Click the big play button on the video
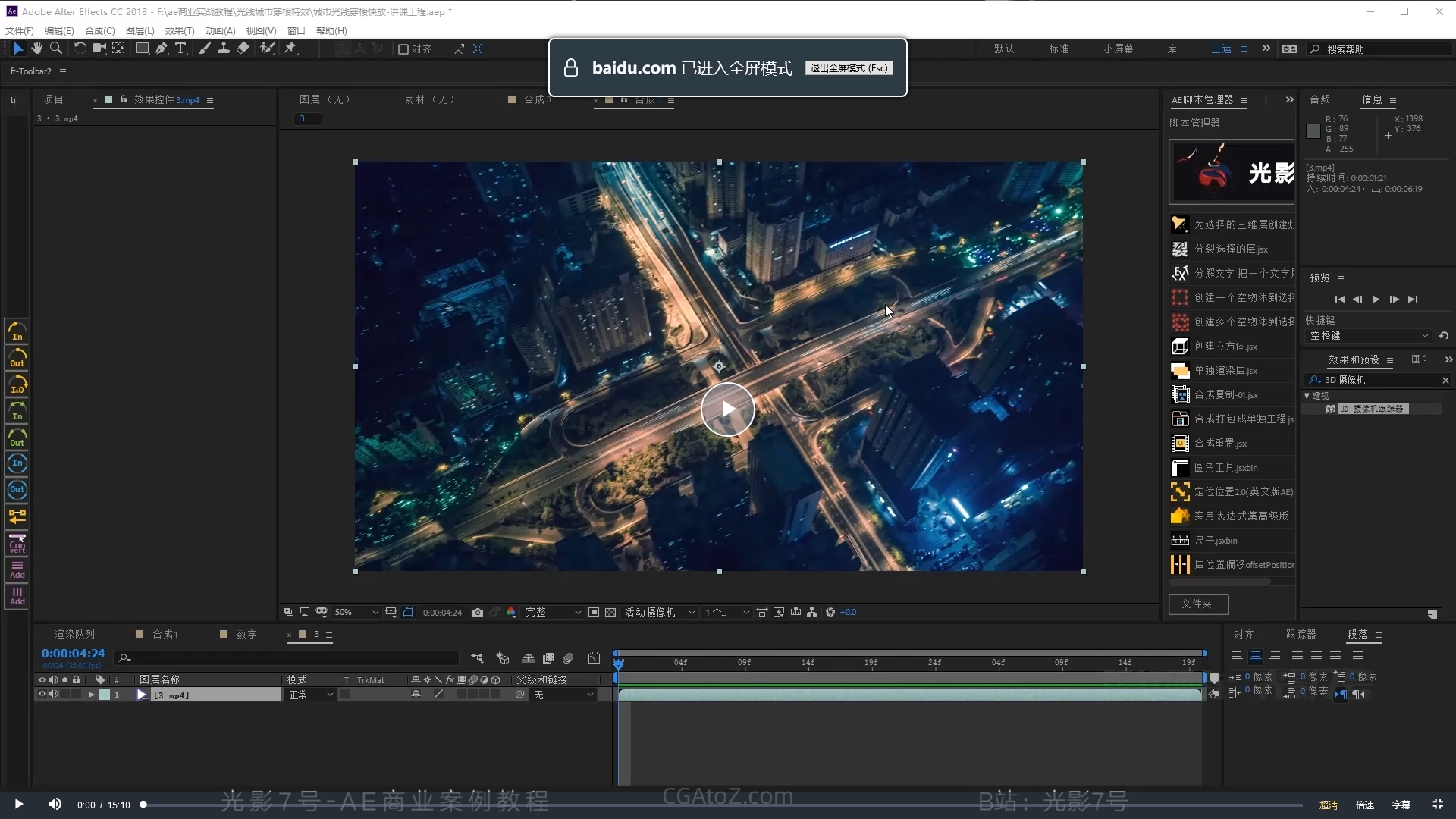The height and width of the screenshot is (819, 1456). [727, 409]
